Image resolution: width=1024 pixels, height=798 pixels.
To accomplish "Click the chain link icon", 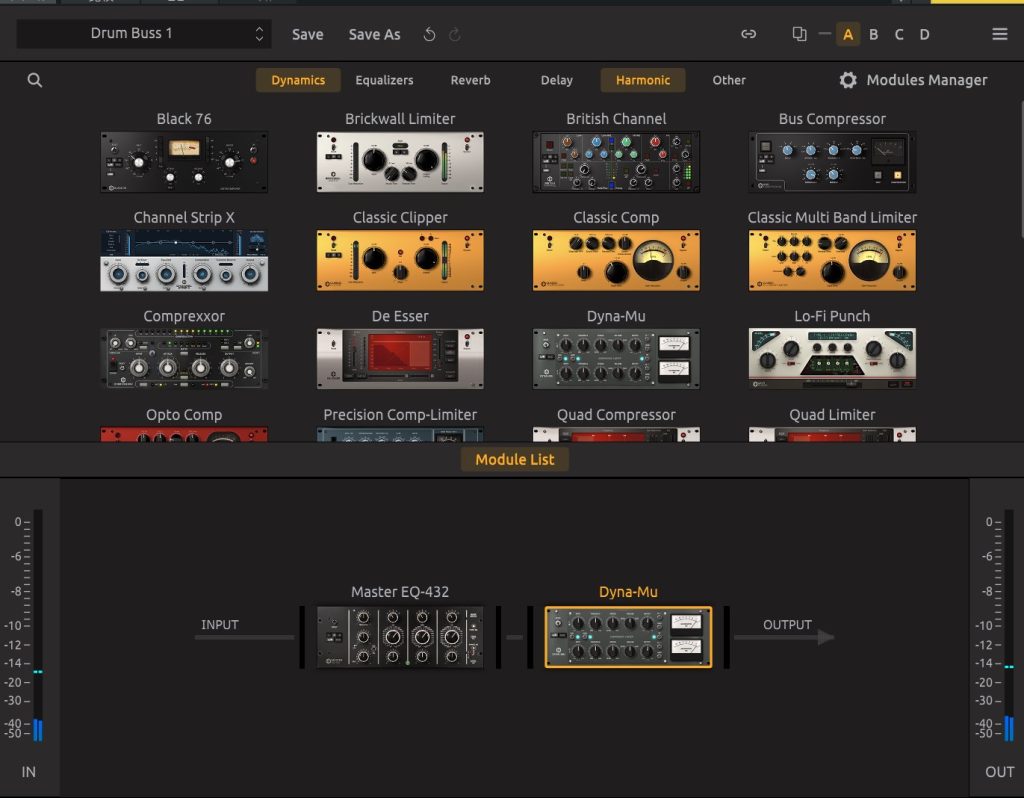I will pyautogui.click(x=748, y=34).
